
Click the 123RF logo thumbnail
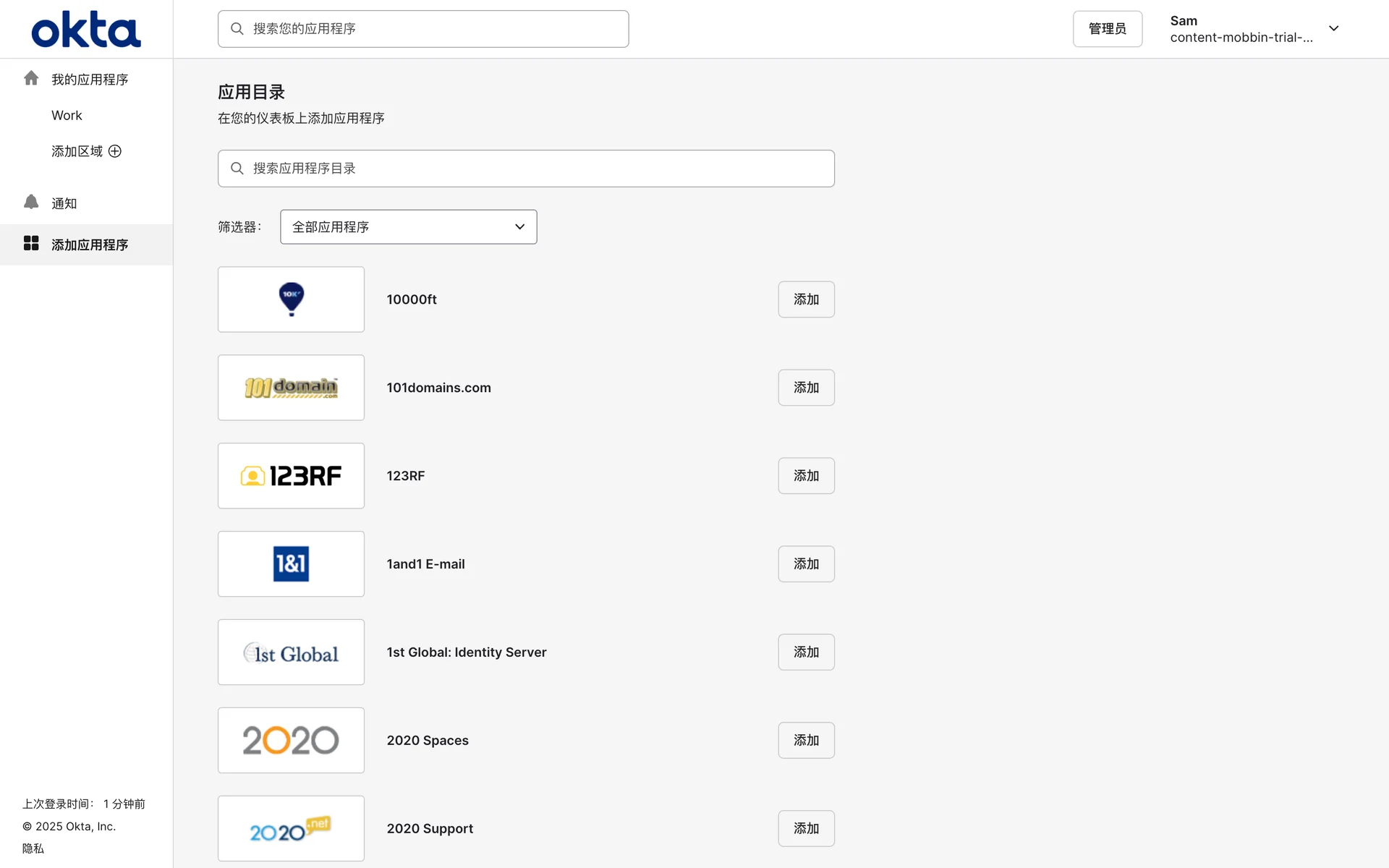click(x=291, y=476)
